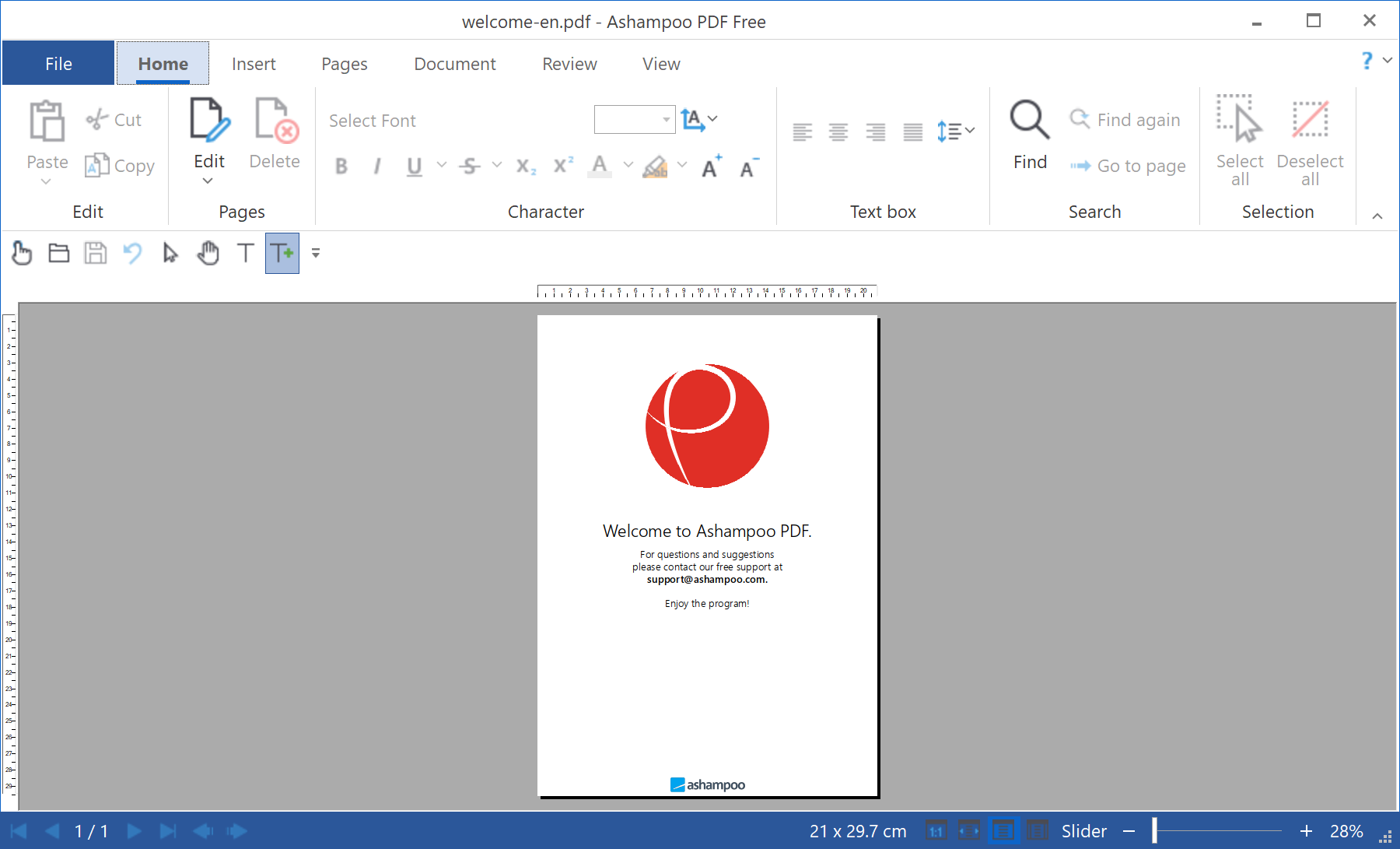Jump to last page arrow
The width and height of the screenshot is (1400, 849).
click(x=168, y=831)
